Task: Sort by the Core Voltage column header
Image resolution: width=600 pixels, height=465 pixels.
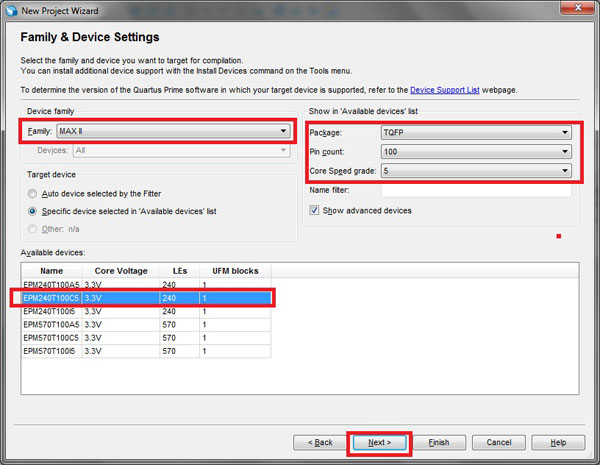Action: pos(121,271)
